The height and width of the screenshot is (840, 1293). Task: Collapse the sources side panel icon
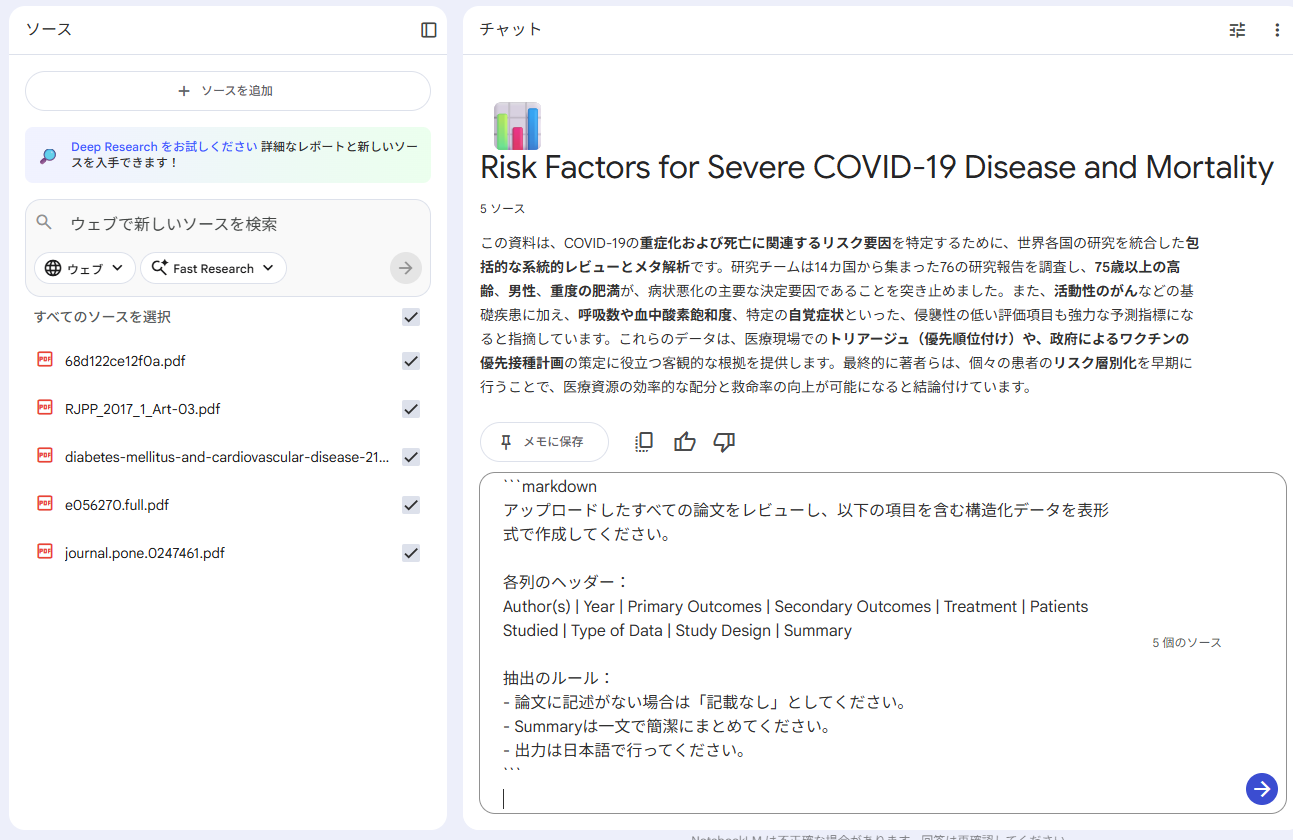[429, 30]
